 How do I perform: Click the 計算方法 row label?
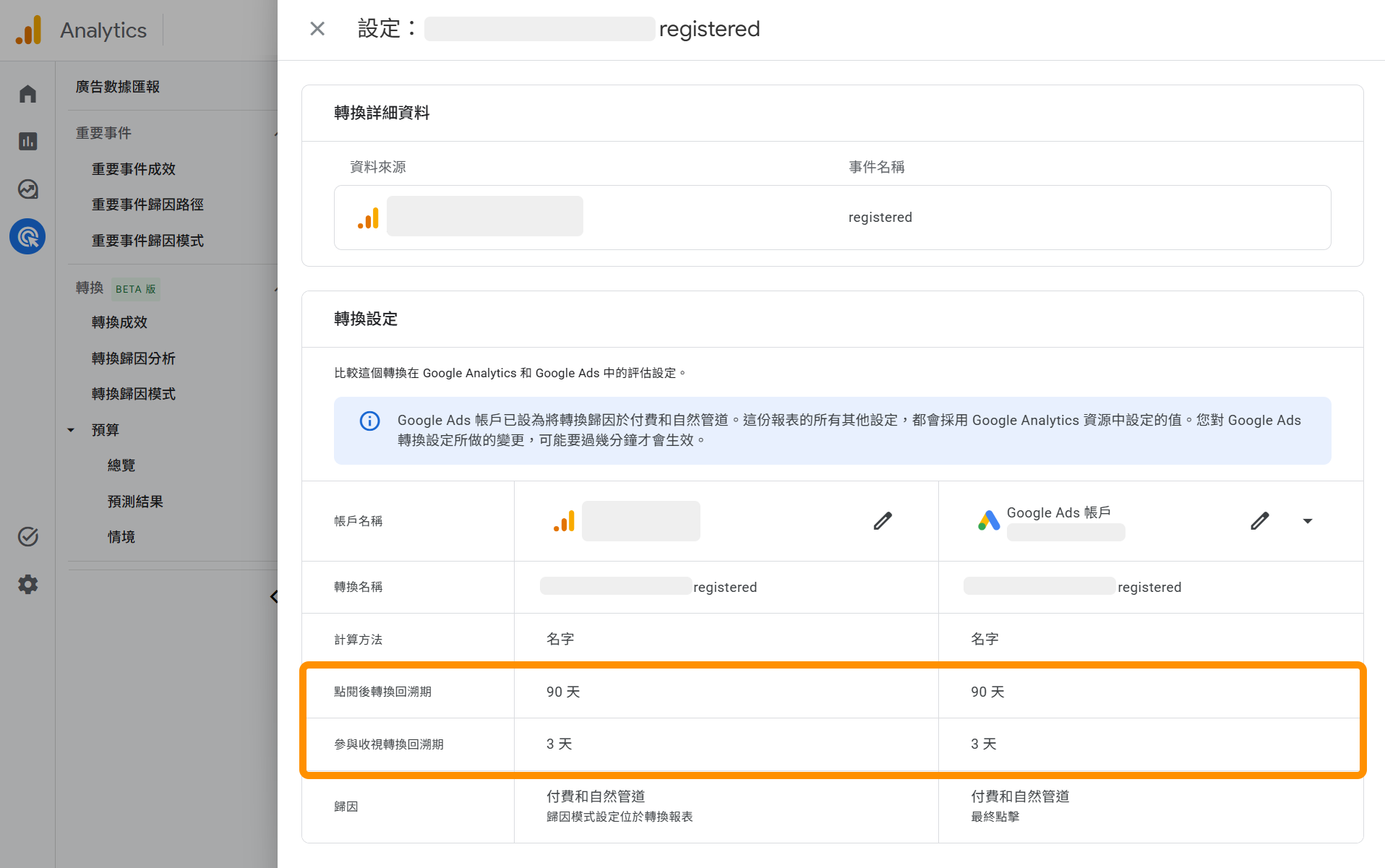tap(358, 640)
